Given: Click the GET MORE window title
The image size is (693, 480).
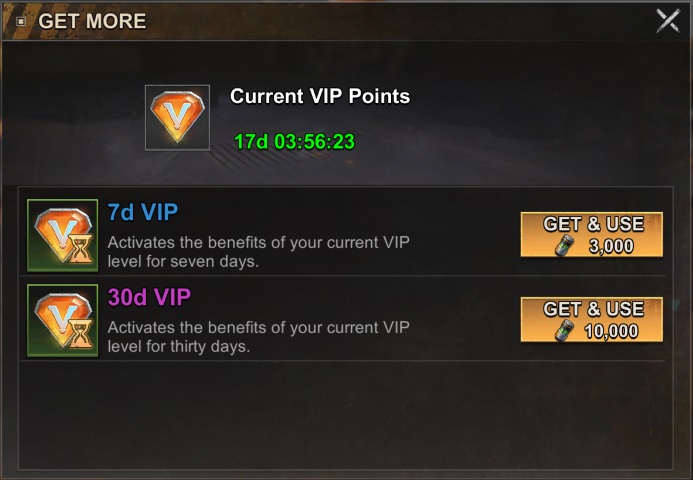Looking at the screenshot, I should [x=92, y=21].
